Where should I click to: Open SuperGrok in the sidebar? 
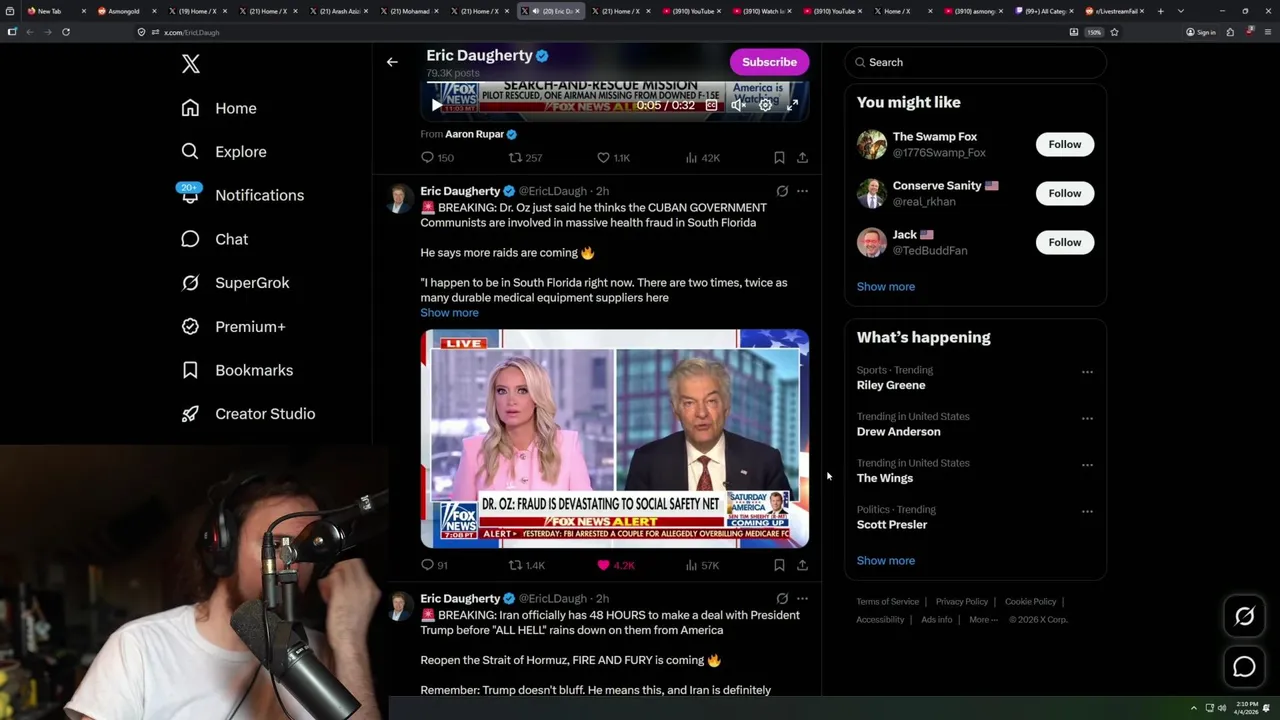click(235, 283)
